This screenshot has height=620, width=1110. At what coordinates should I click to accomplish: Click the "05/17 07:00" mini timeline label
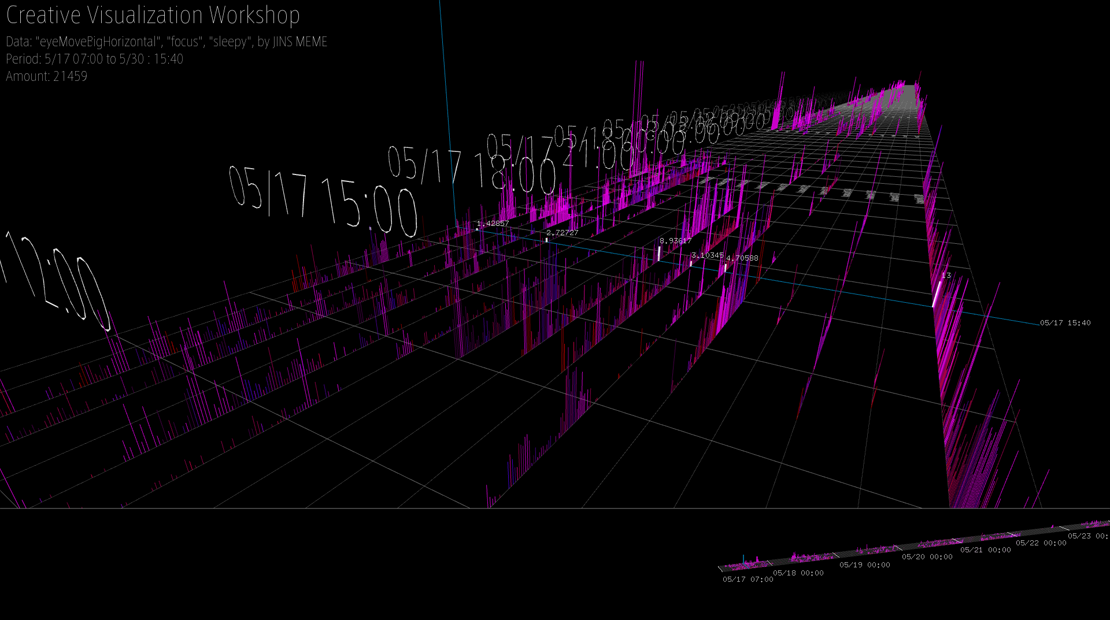(x=748, y=579)
